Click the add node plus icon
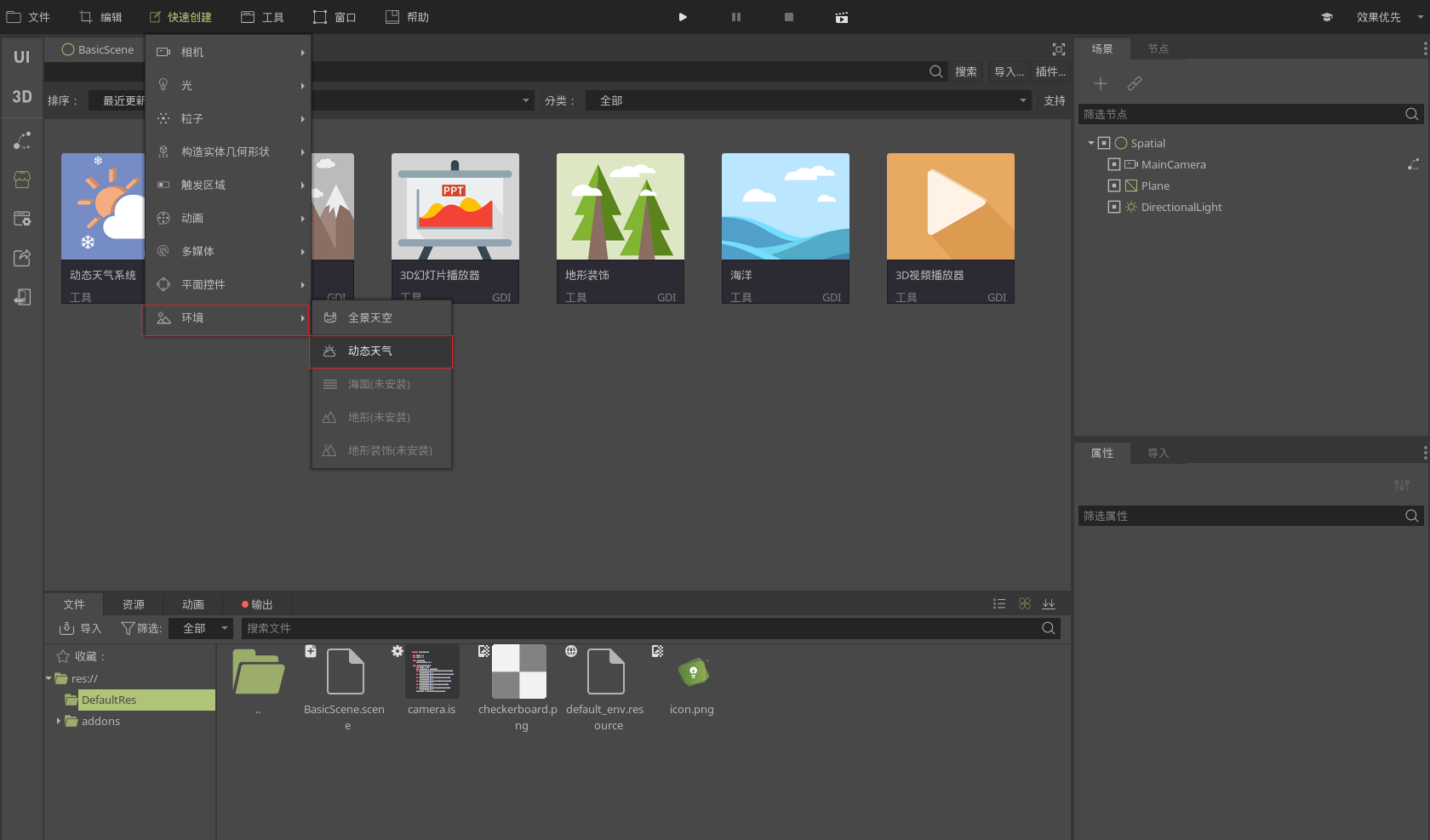Image resolution: width=1430 pixels, height=840 pixels. coord(1101,83)
